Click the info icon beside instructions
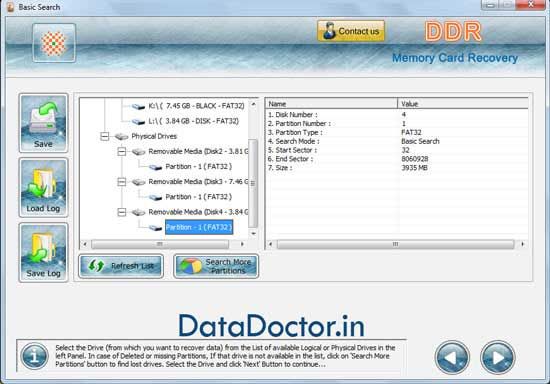This screenshot has height=384, width=550. pos(34,356)
